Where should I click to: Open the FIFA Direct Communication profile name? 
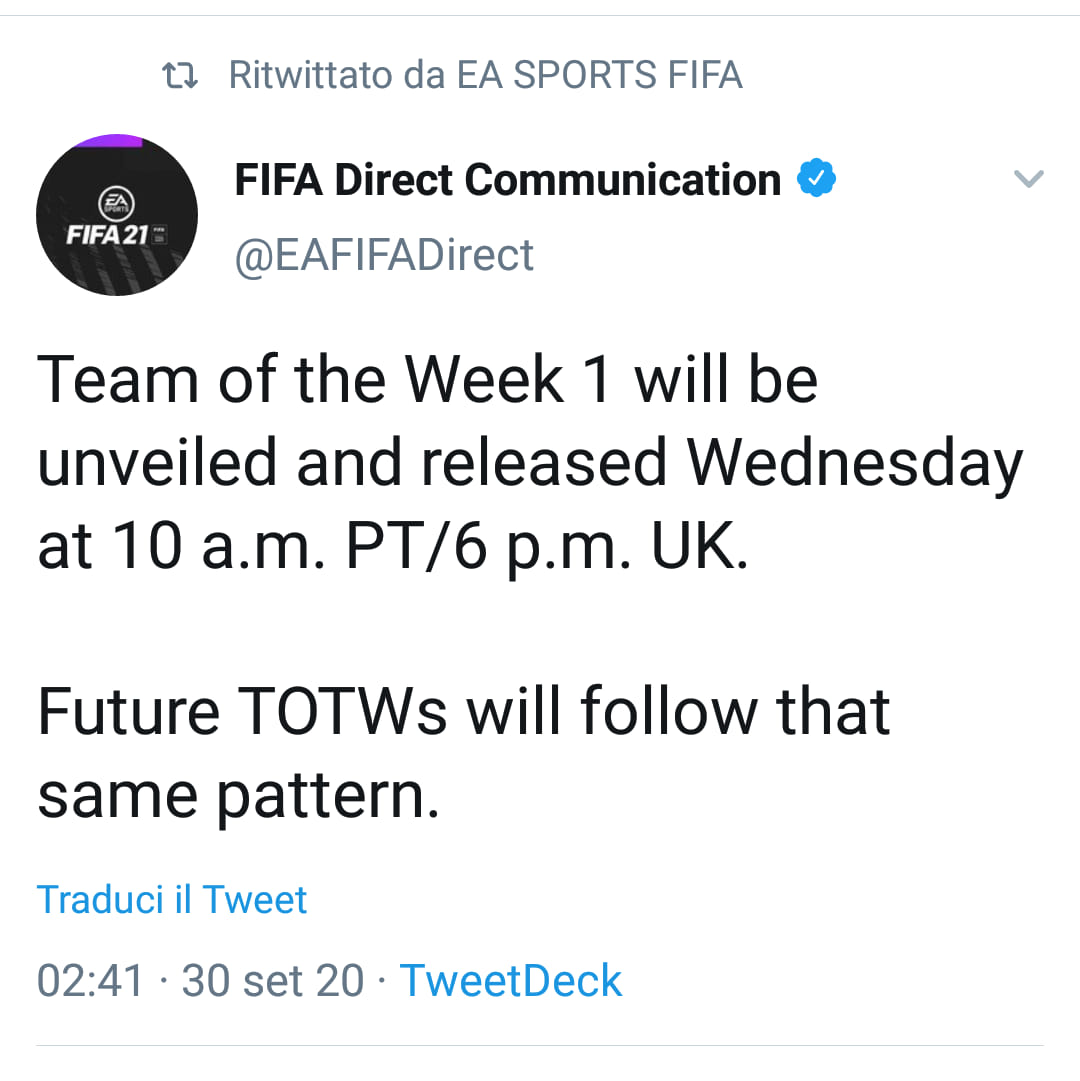point(507,179)
